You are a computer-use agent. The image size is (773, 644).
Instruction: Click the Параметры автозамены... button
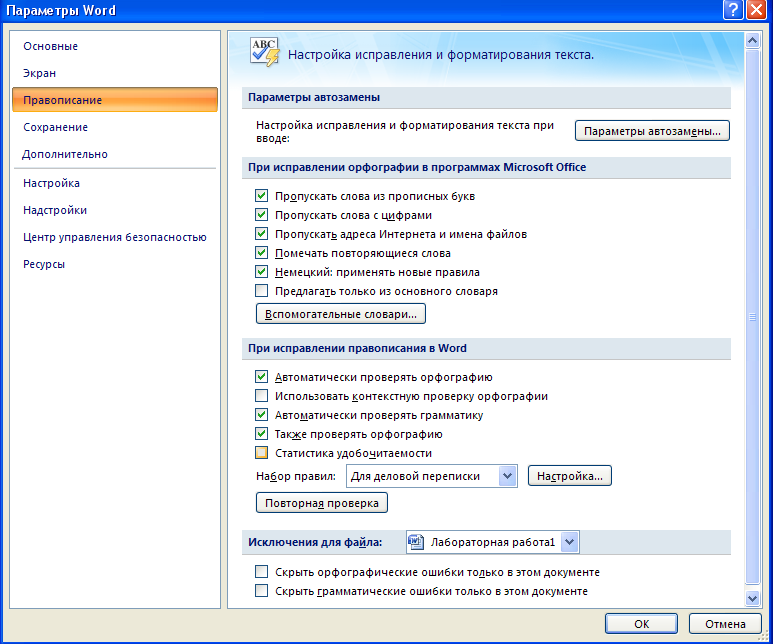tap(652, 131)
